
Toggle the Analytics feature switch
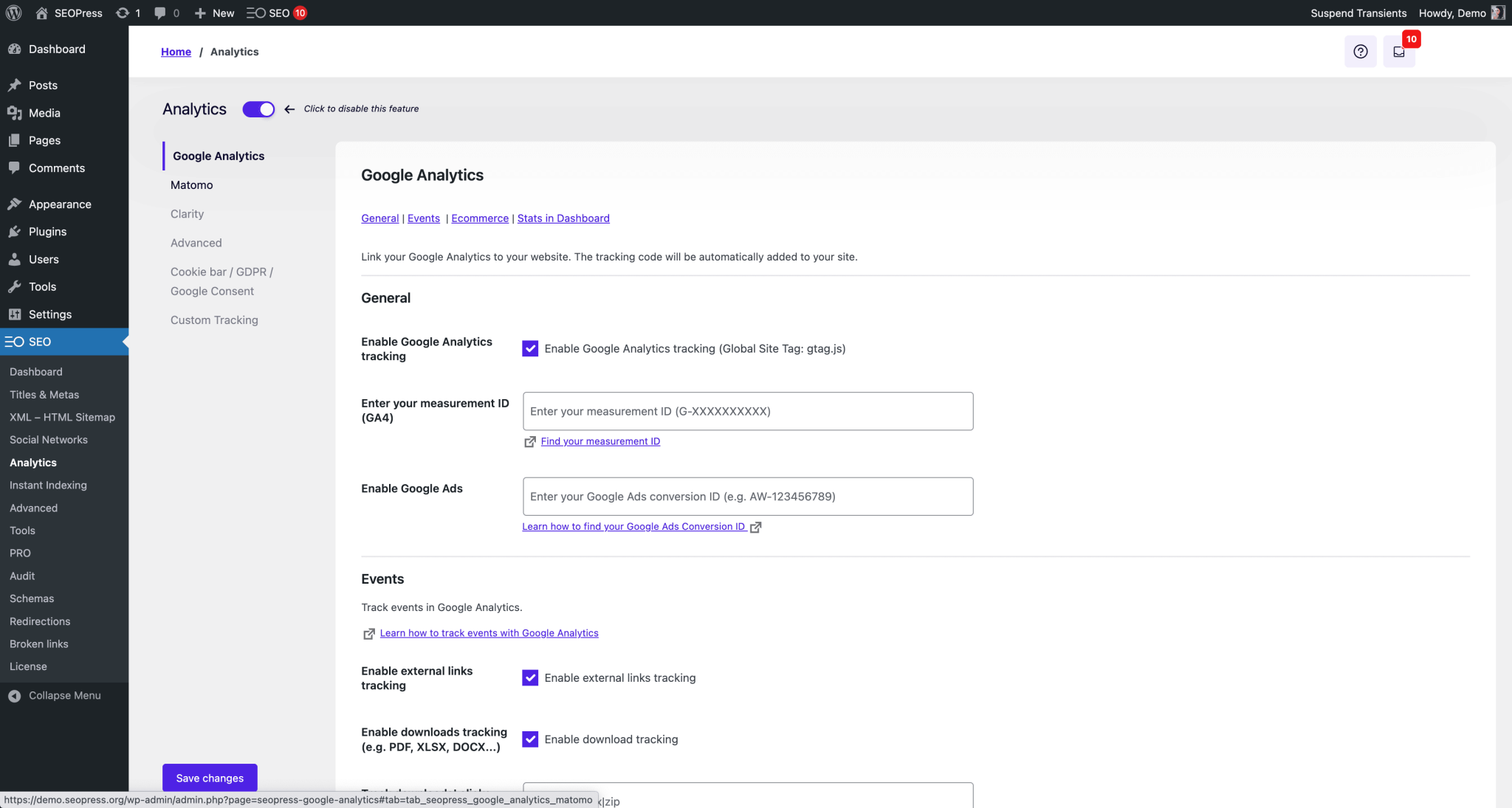258,109
